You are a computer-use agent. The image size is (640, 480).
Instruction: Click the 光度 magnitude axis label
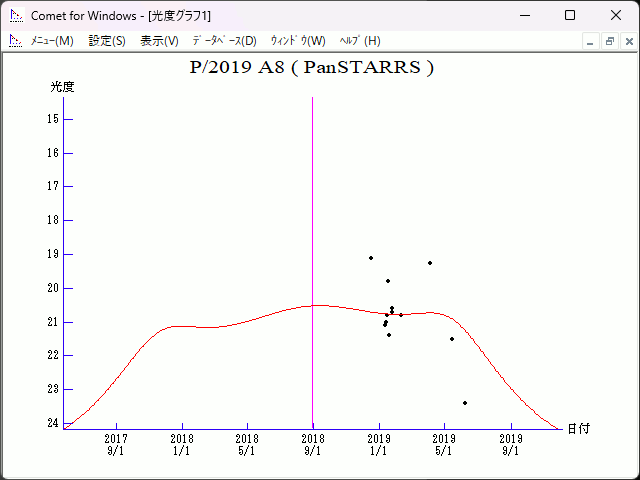click(x=63, y=87)
